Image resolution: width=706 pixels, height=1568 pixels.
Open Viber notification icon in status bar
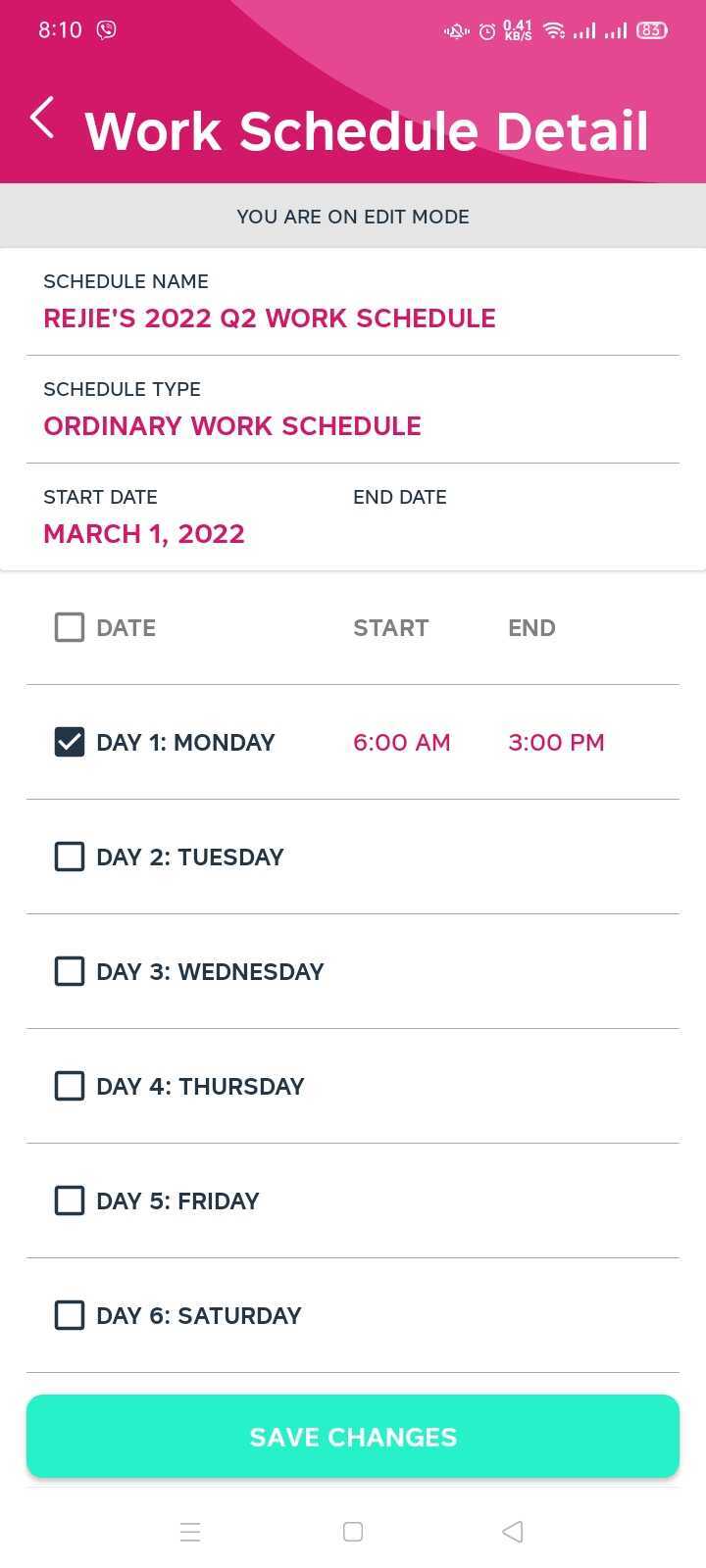coord(106,30)
